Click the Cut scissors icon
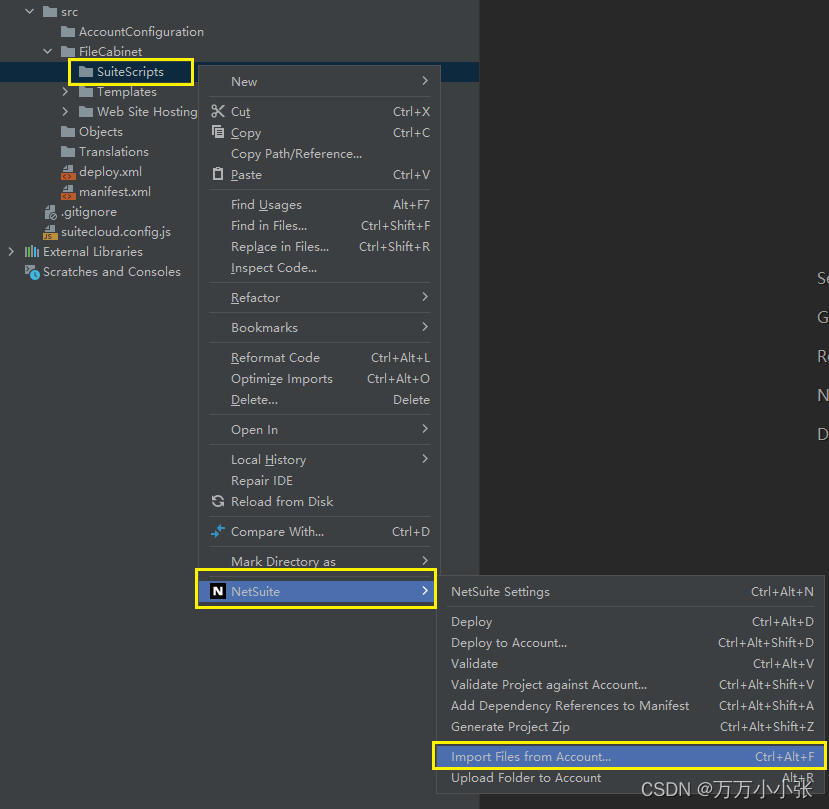 tap(218, 112)
